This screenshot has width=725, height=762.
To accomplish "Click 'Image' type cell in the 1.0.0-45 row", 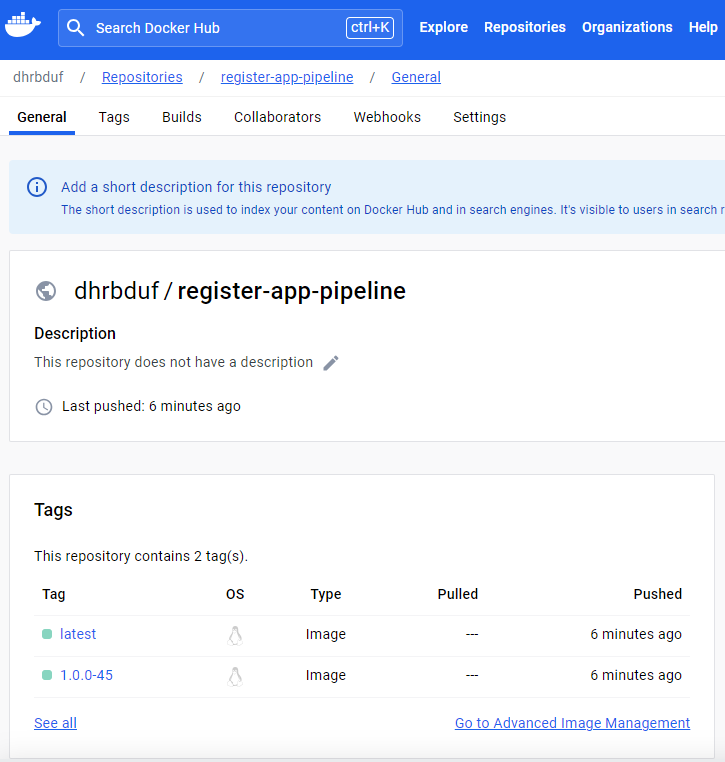I will point(326,675).
